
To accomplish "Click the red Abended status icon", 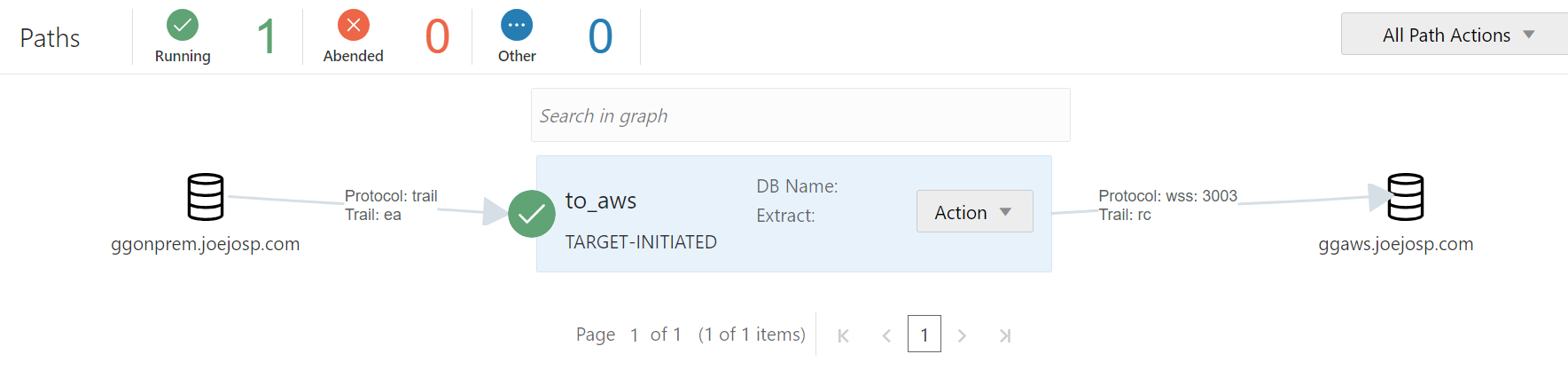I will 353,25.
